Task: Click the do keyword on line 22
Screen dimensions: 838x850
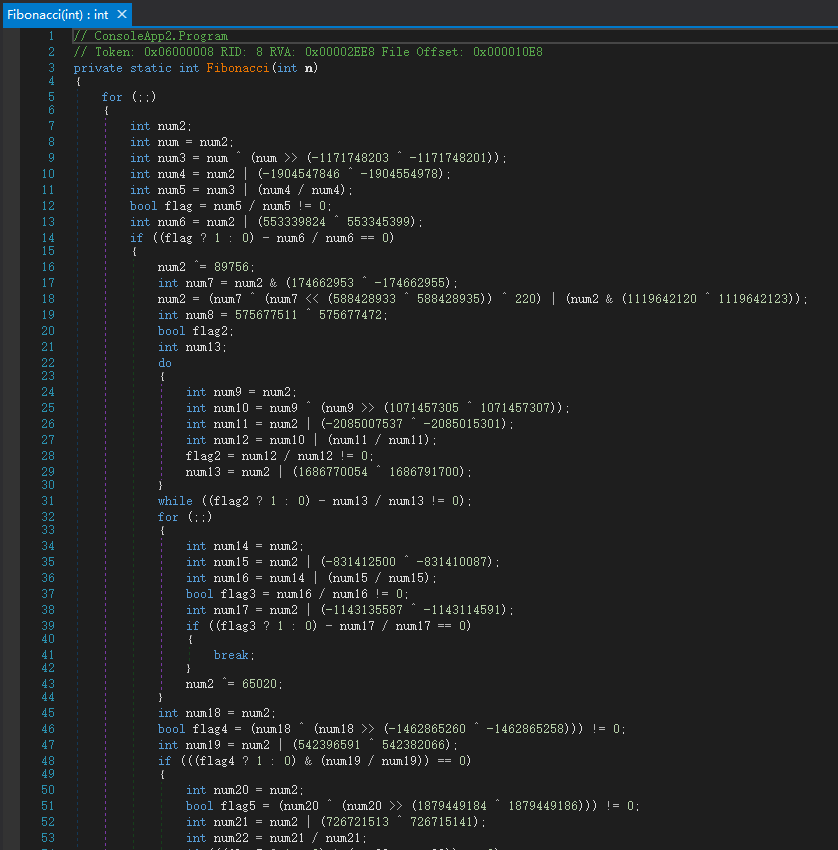Action: coord(165,363)
